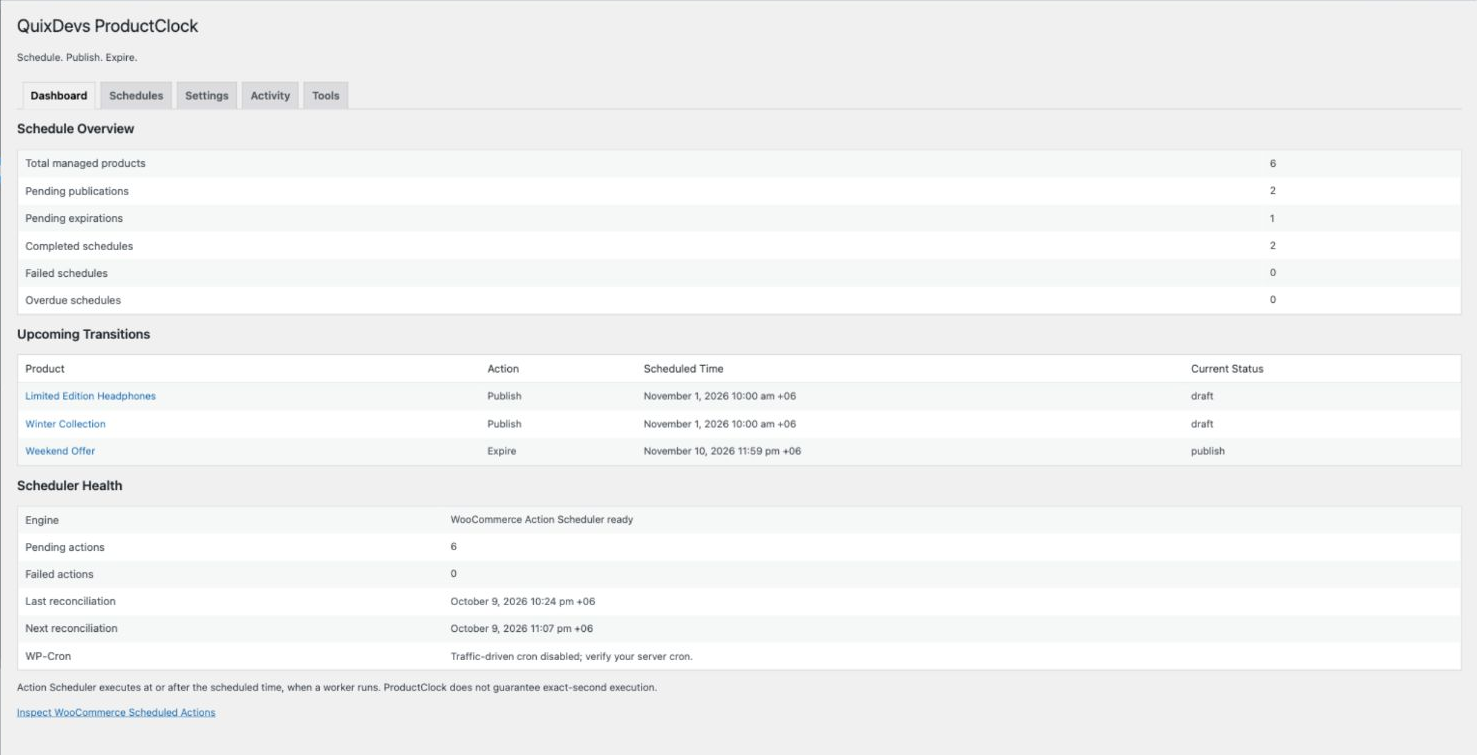Open the Winter Collection product link
1477x755 pixels.
pyautogui.click(x=65, y=424)
